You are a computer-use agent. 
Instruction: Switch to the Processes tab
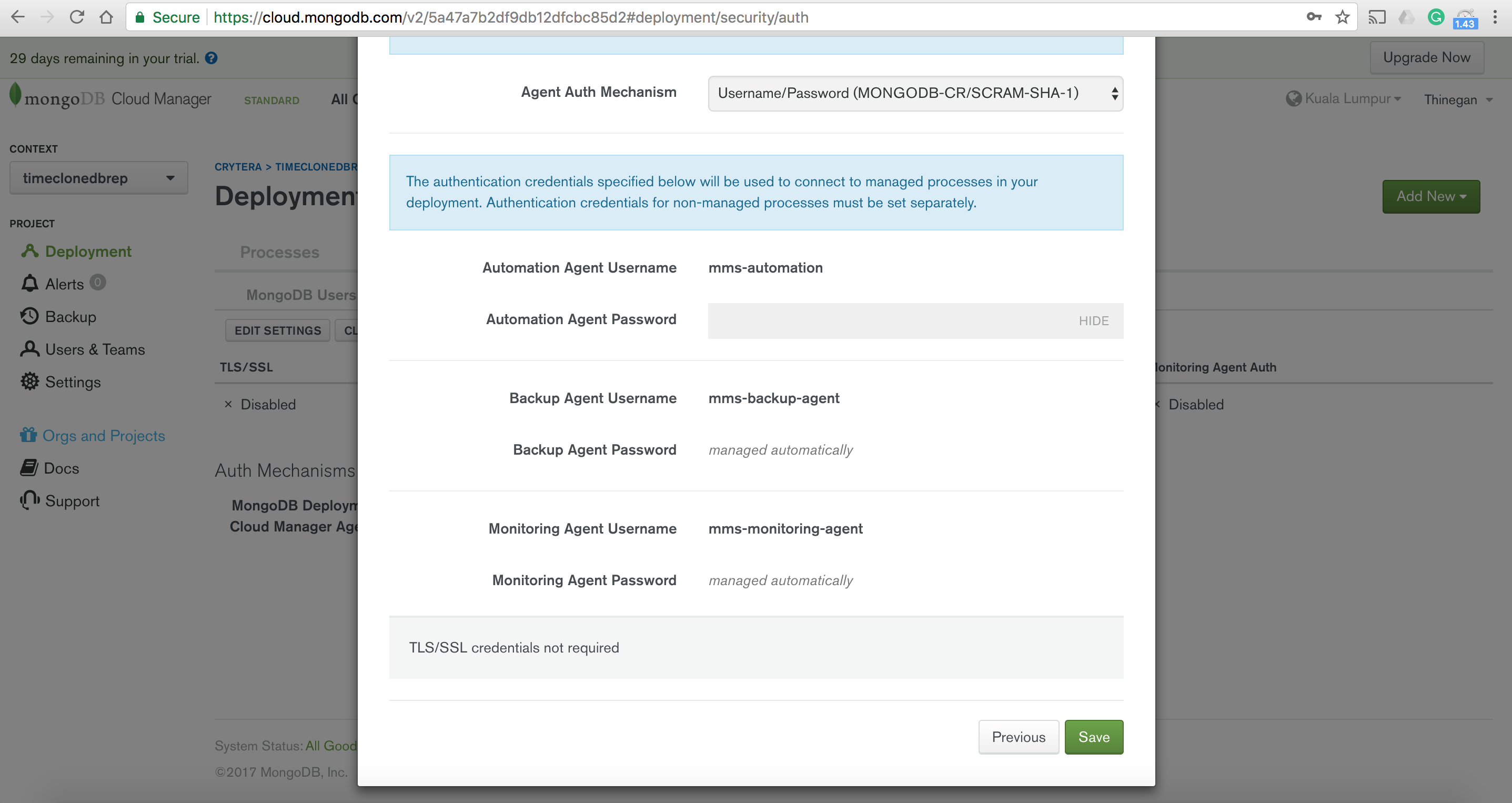[279, 252]
